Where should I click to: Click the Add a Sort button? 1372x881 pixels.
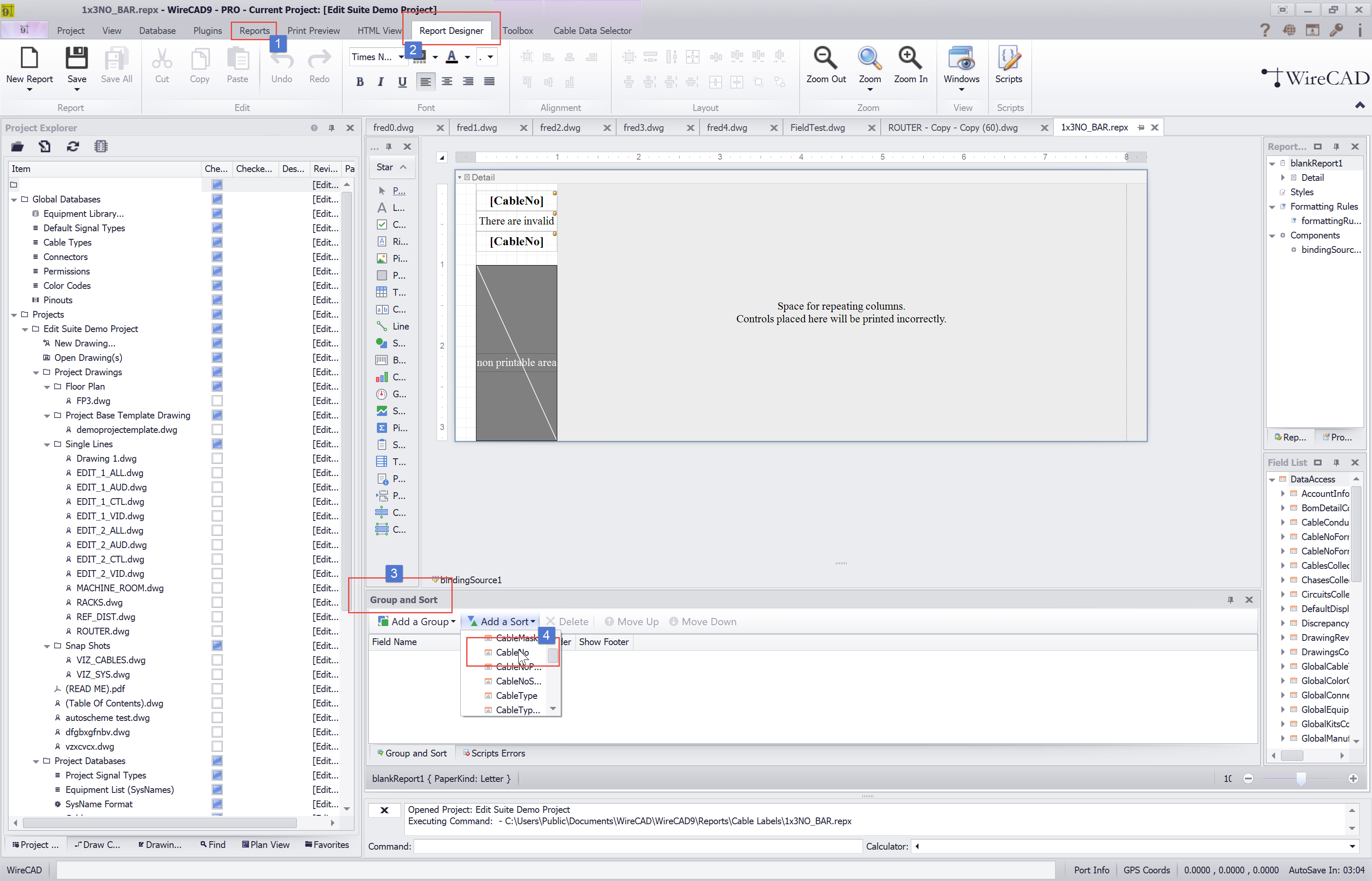coord(501,622)
